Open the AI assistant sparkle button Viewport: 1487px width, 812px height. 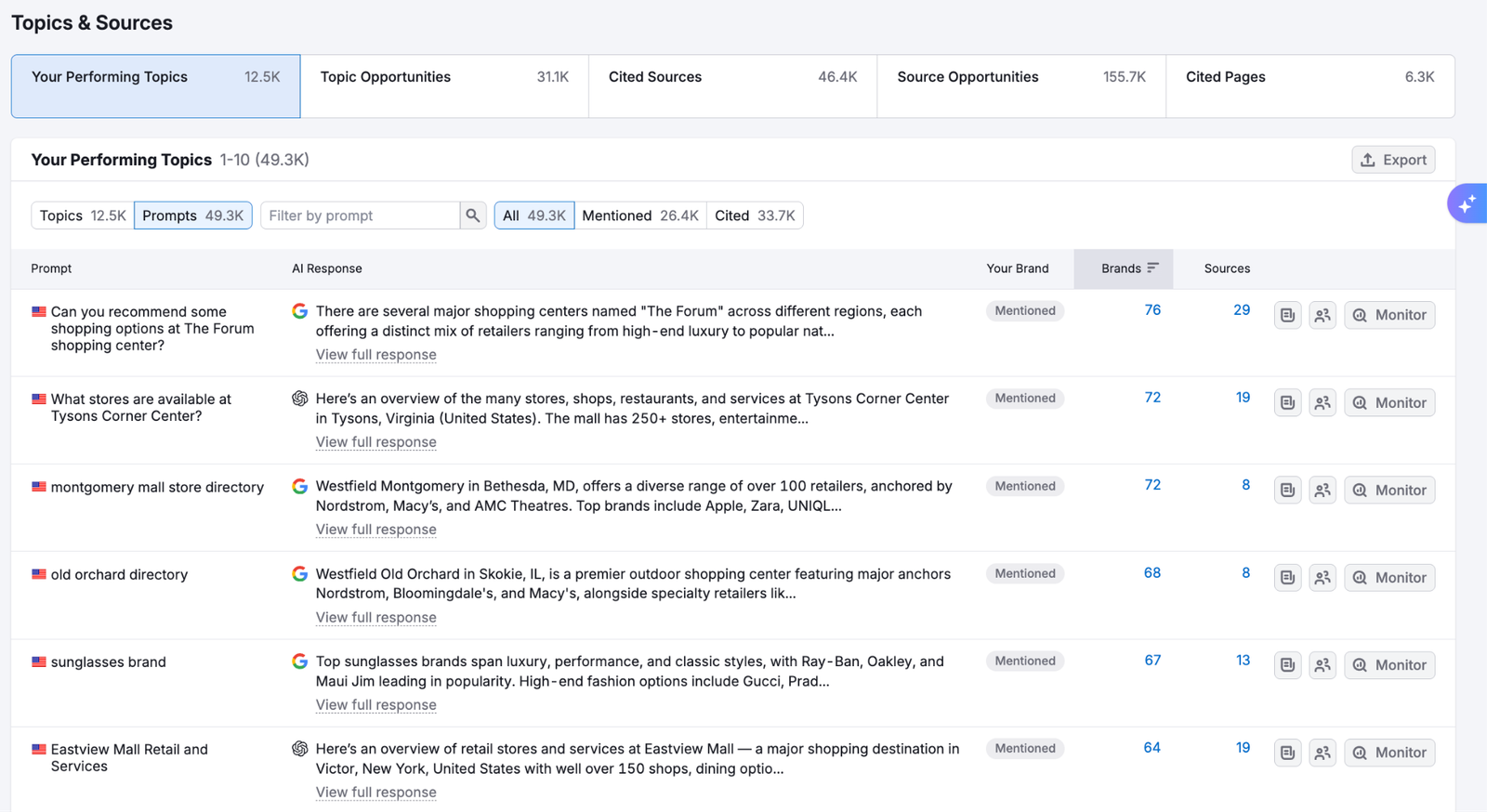click(x=1467, y=203)
